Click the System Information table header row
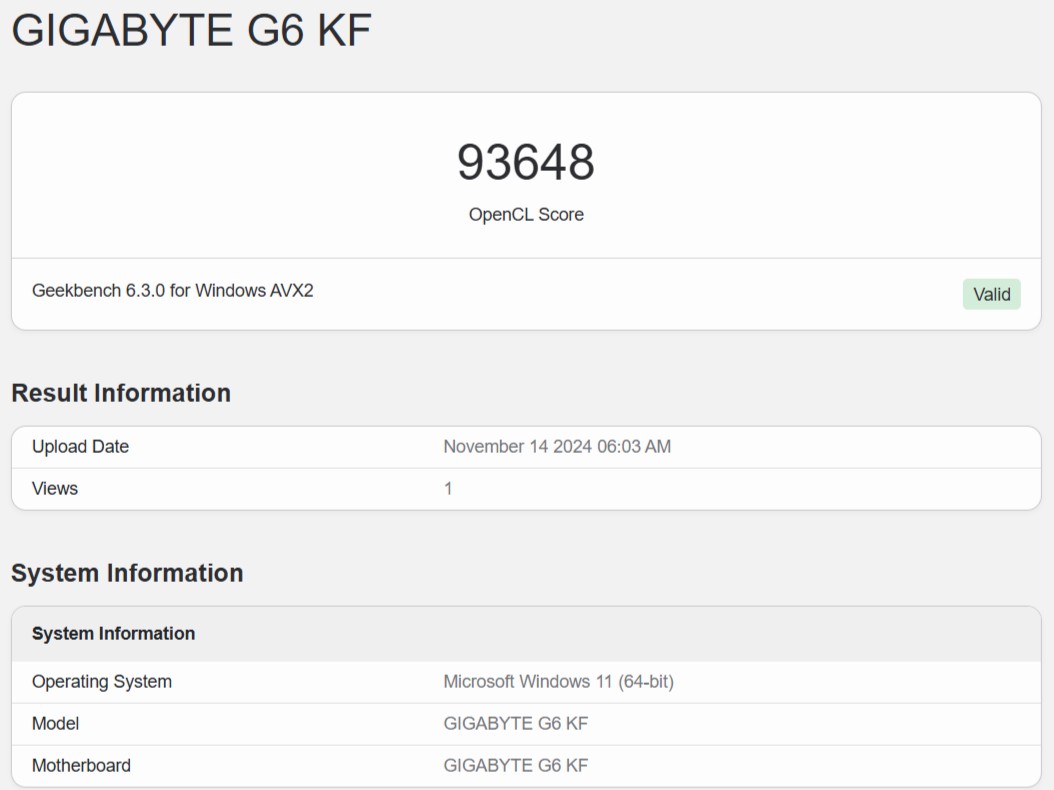This screenshot has height=790, width=1054. (526, 633)
